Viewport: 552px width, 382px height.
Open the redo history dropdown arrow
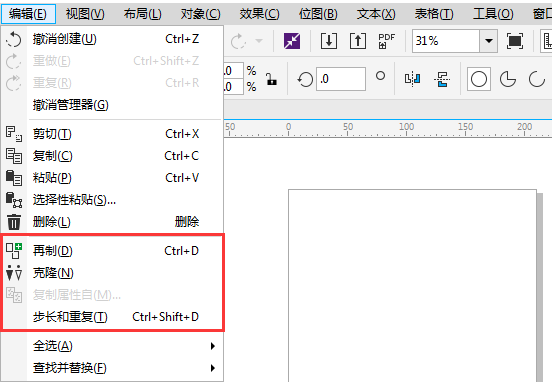259,41
